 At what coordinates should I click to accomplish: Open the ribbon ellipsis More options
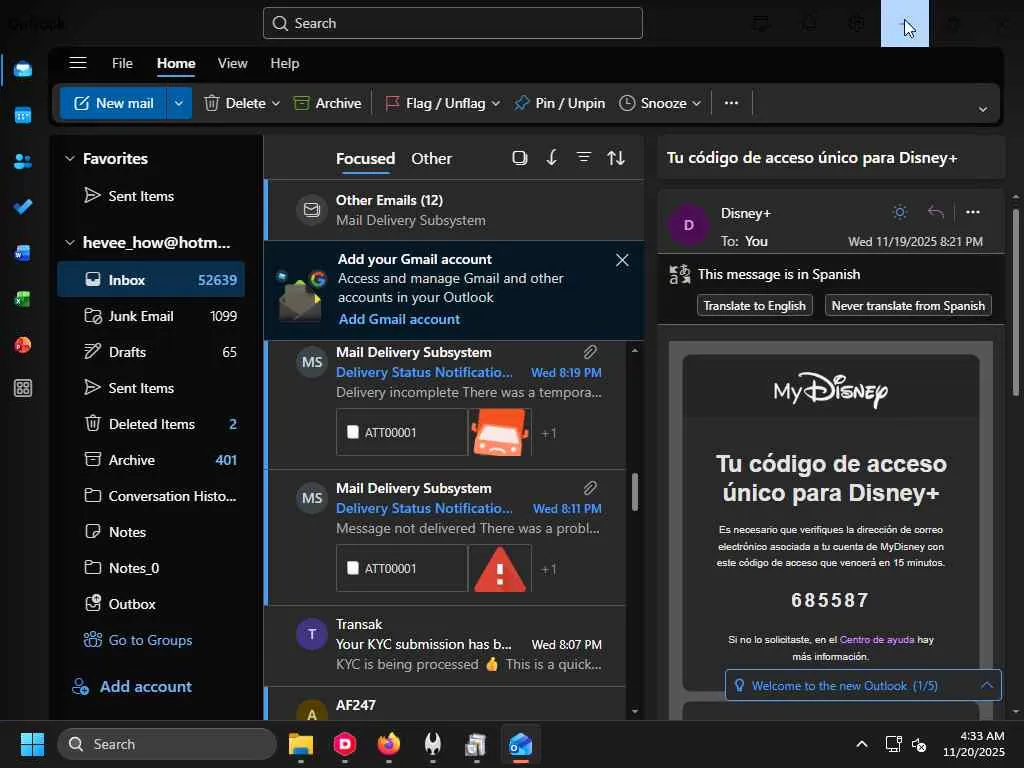731,103
